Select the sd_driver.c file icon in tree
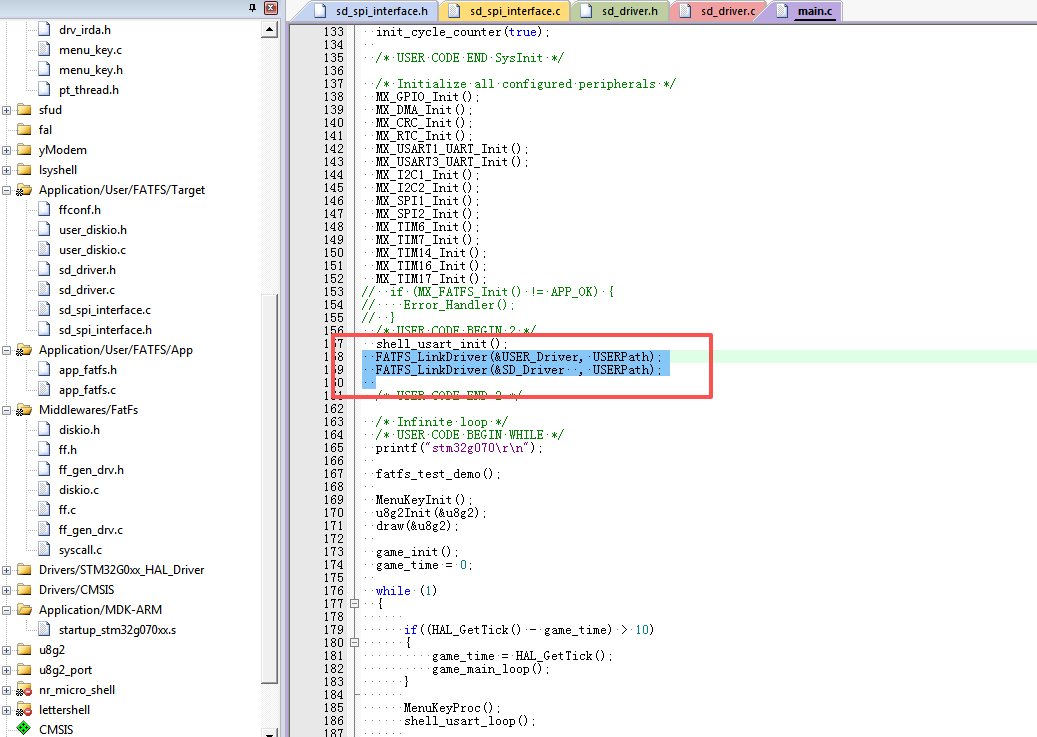Screen dimensions: 1037x737 pyautogui.click(x=44, y=289)
